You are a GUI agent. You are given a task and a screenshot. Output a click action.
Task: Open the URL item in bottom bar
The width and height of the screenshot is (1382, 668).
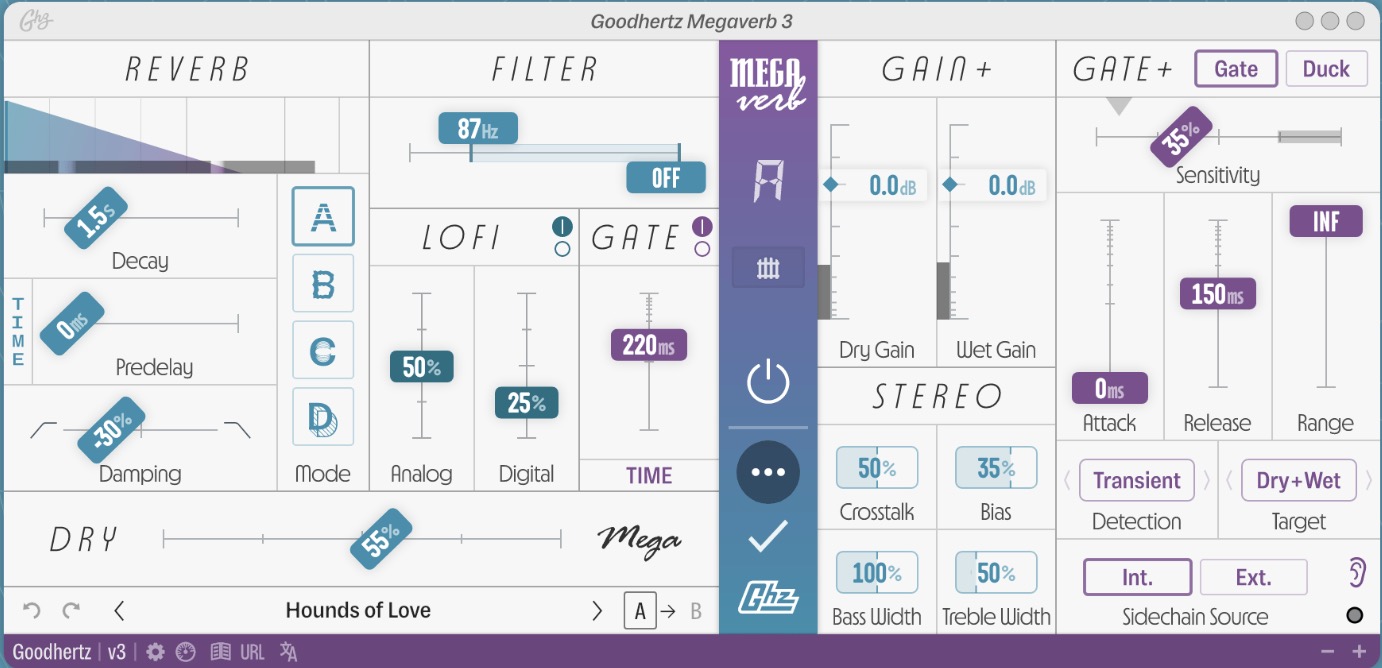(x=252, y=652)
